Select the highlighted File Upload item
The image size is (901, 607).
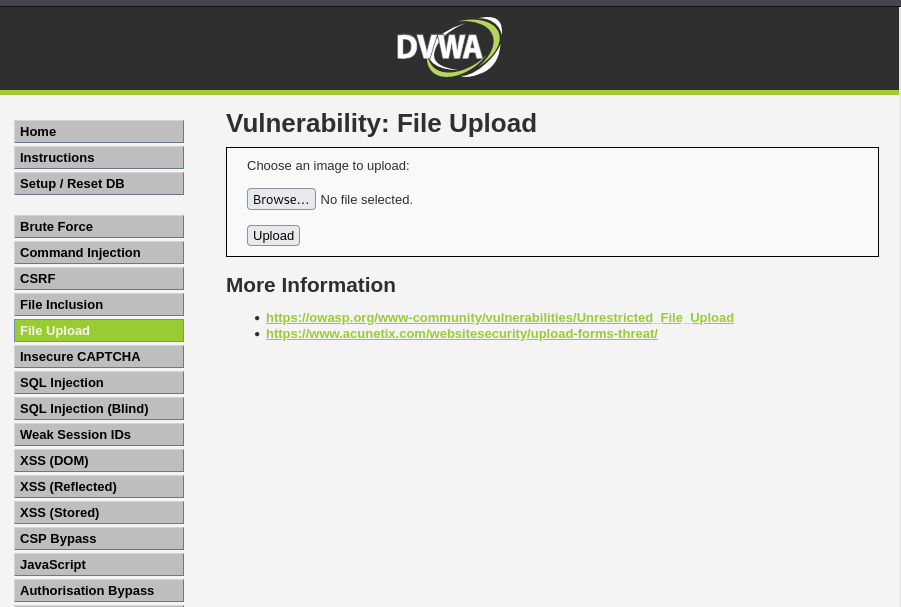(98, 331)
